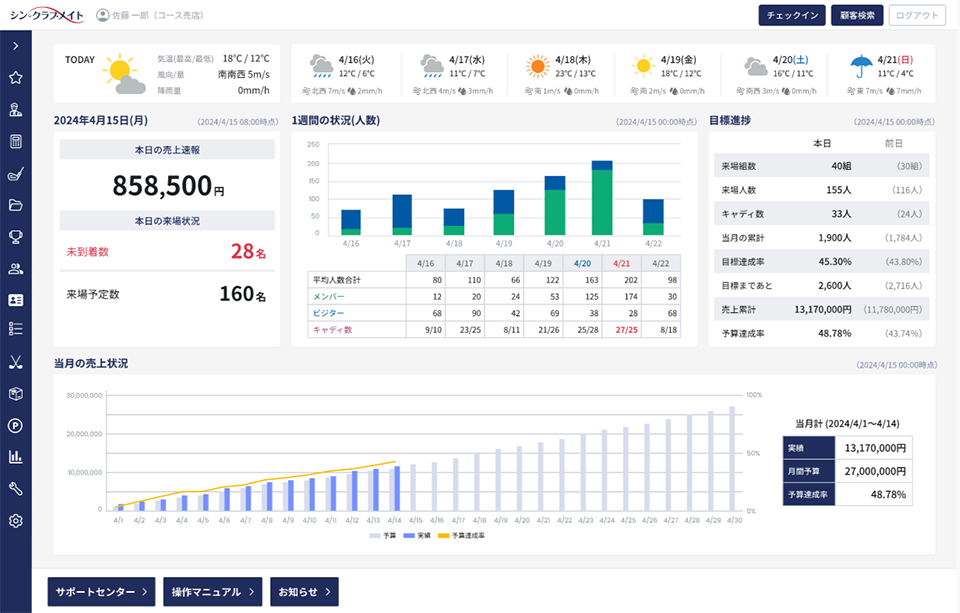Open the folder icon in the sidebar
Screen dimensions: 960x613
pos(15,205)
